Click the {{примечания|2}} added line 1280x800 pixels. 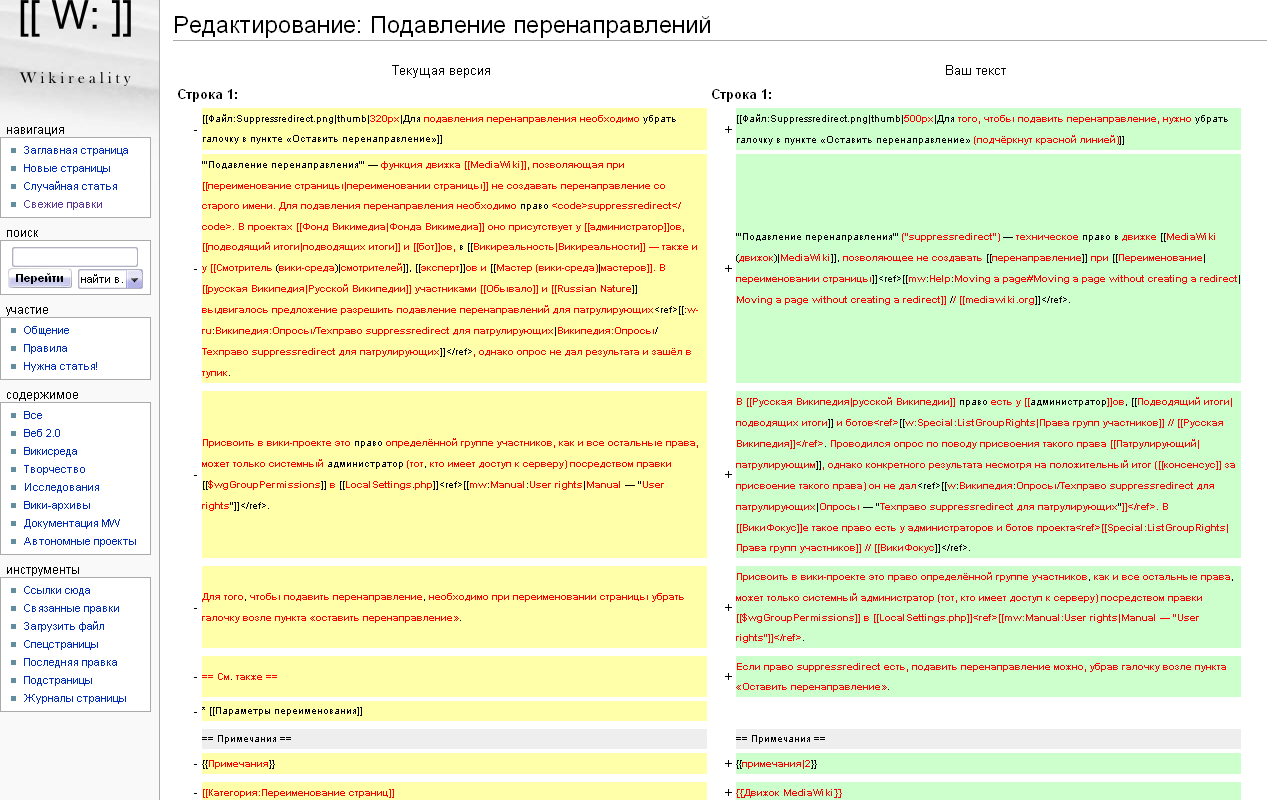tap(988, 764)
